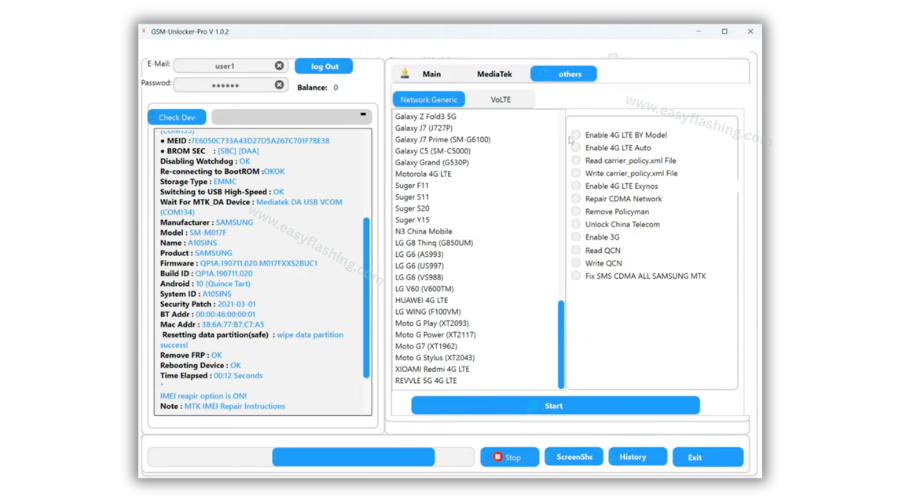Open the Network Generic sub-tab

point(429,99)
